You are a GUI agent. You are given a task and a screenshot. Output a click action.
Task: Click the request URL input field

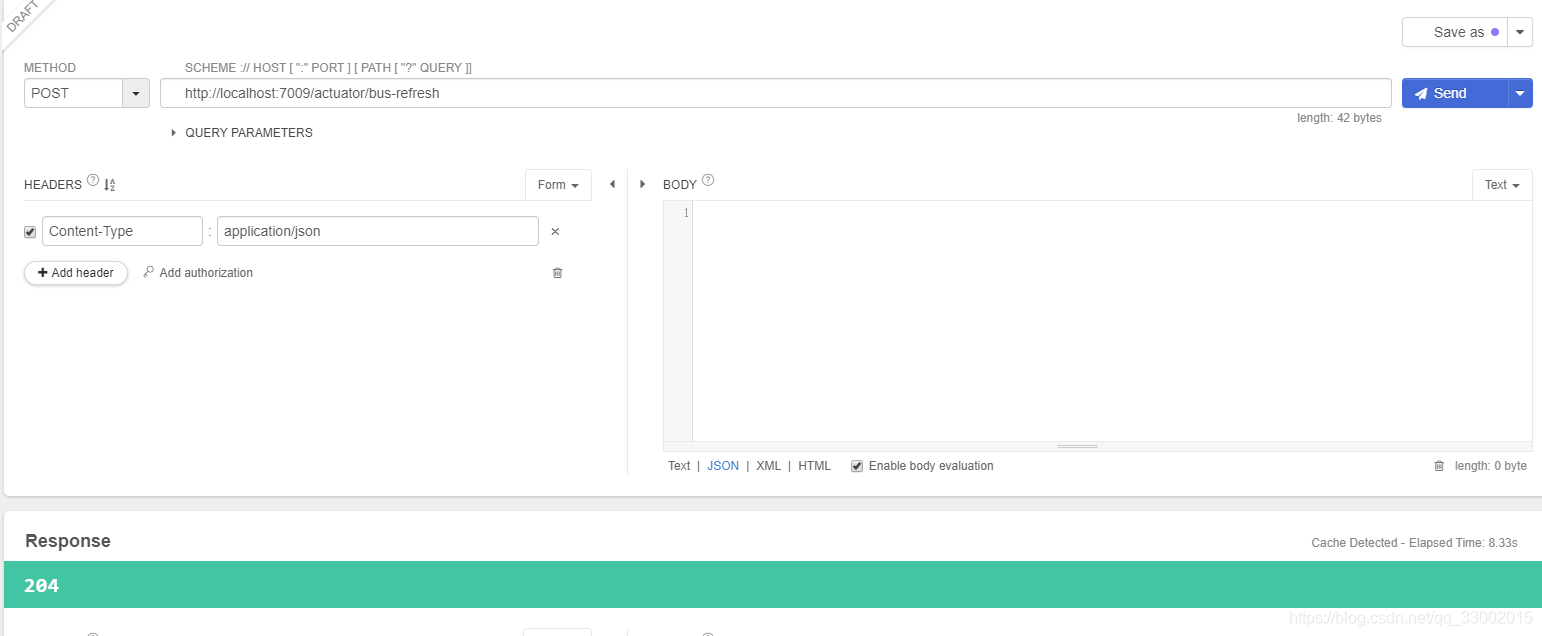click(x=775, y=93)
